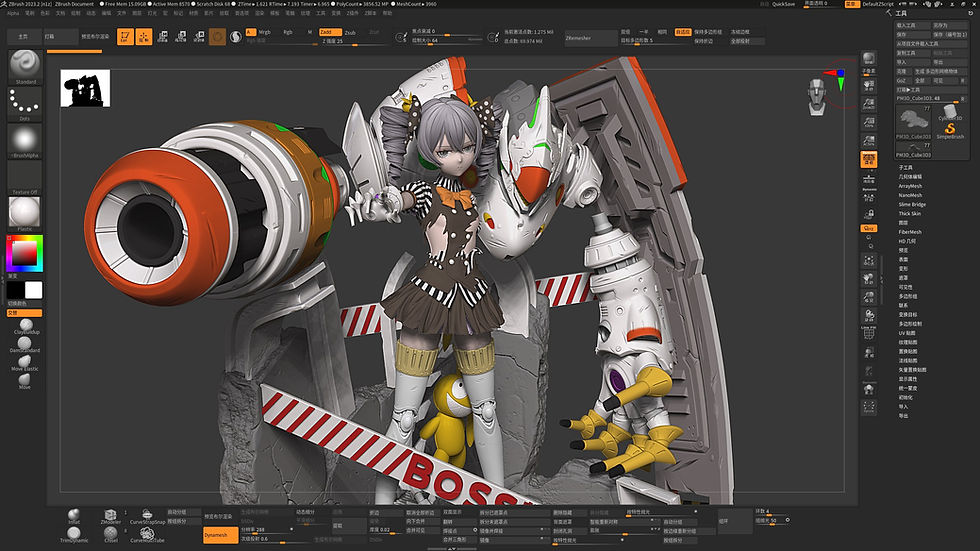The height and width of the screenshot is (551, 980).
Task: Select the Rotate transform icon
Action: [199, 37]
